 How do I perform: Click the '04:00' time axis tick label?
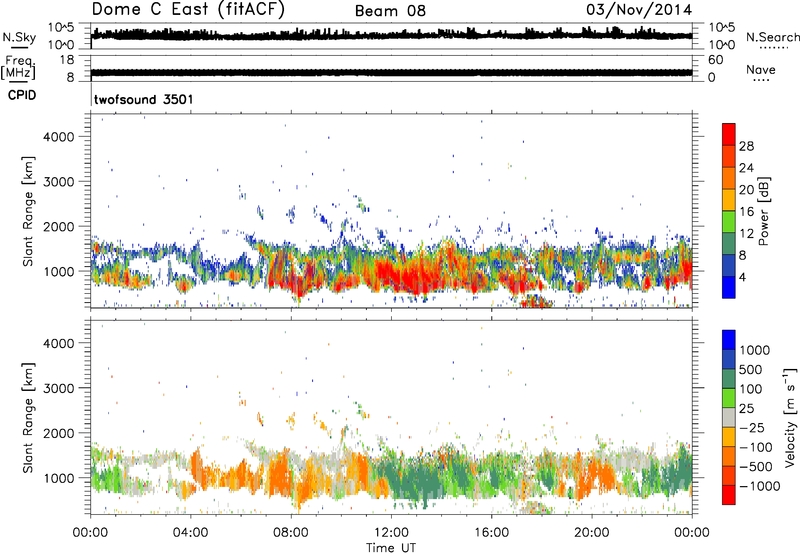[x=190, y=533]
